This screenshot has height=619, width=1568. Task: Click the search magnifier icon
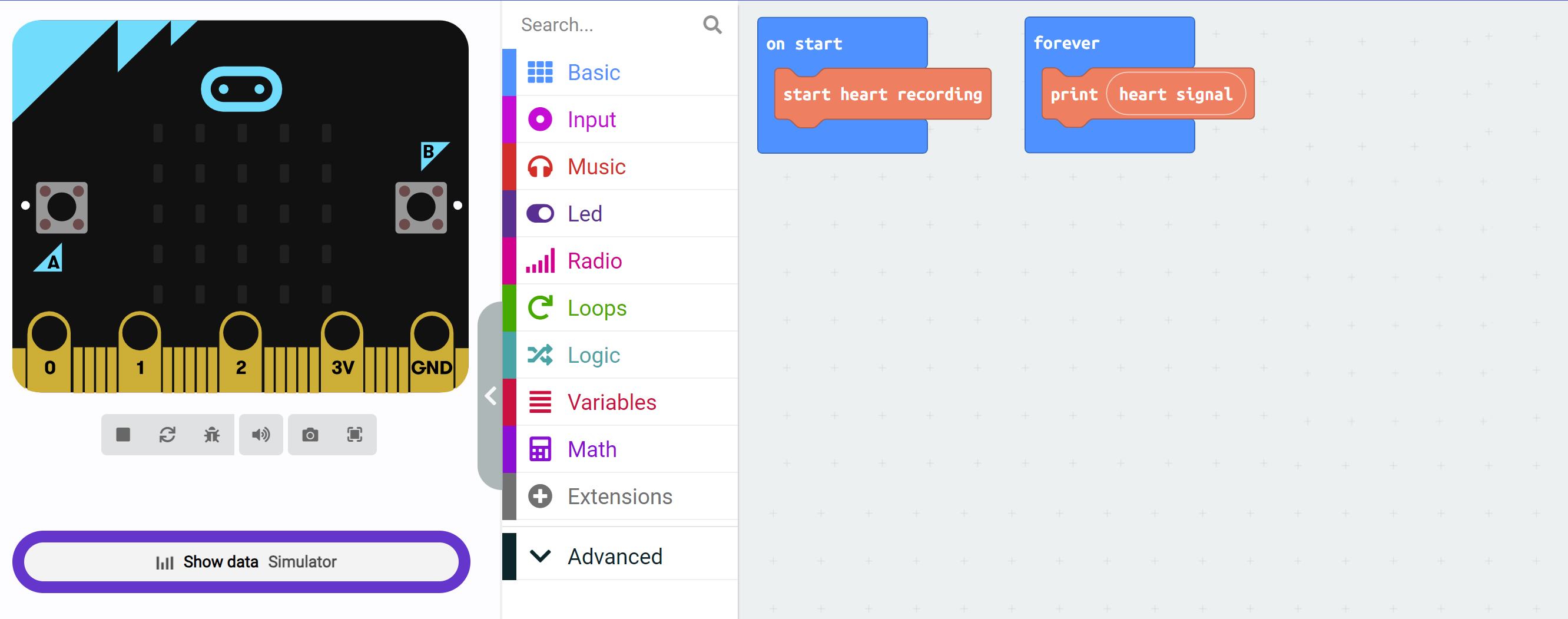pyautogui.click(x=712, y=24)
